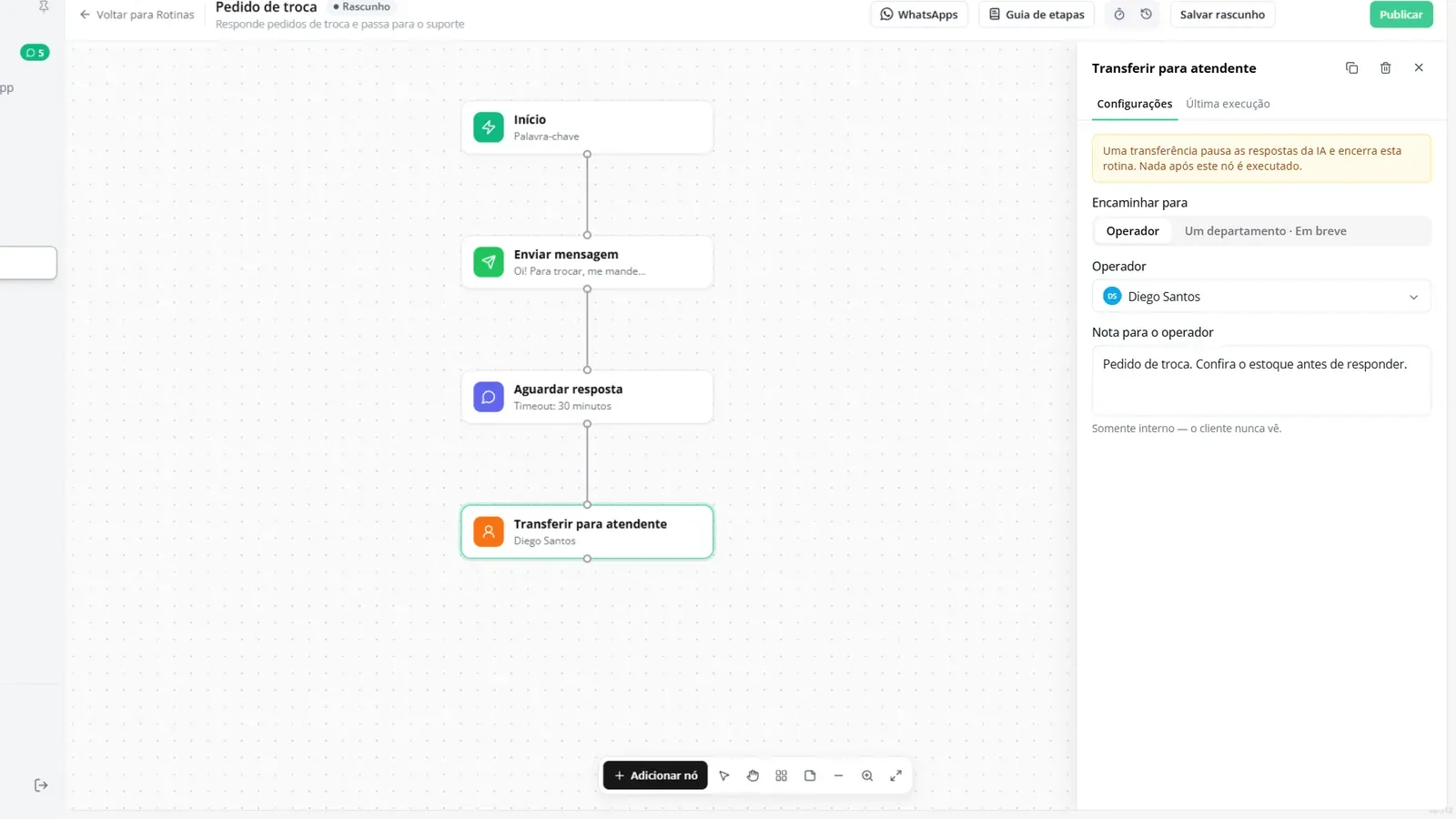Open the stopwatch timer icon

coord(1119,15)
